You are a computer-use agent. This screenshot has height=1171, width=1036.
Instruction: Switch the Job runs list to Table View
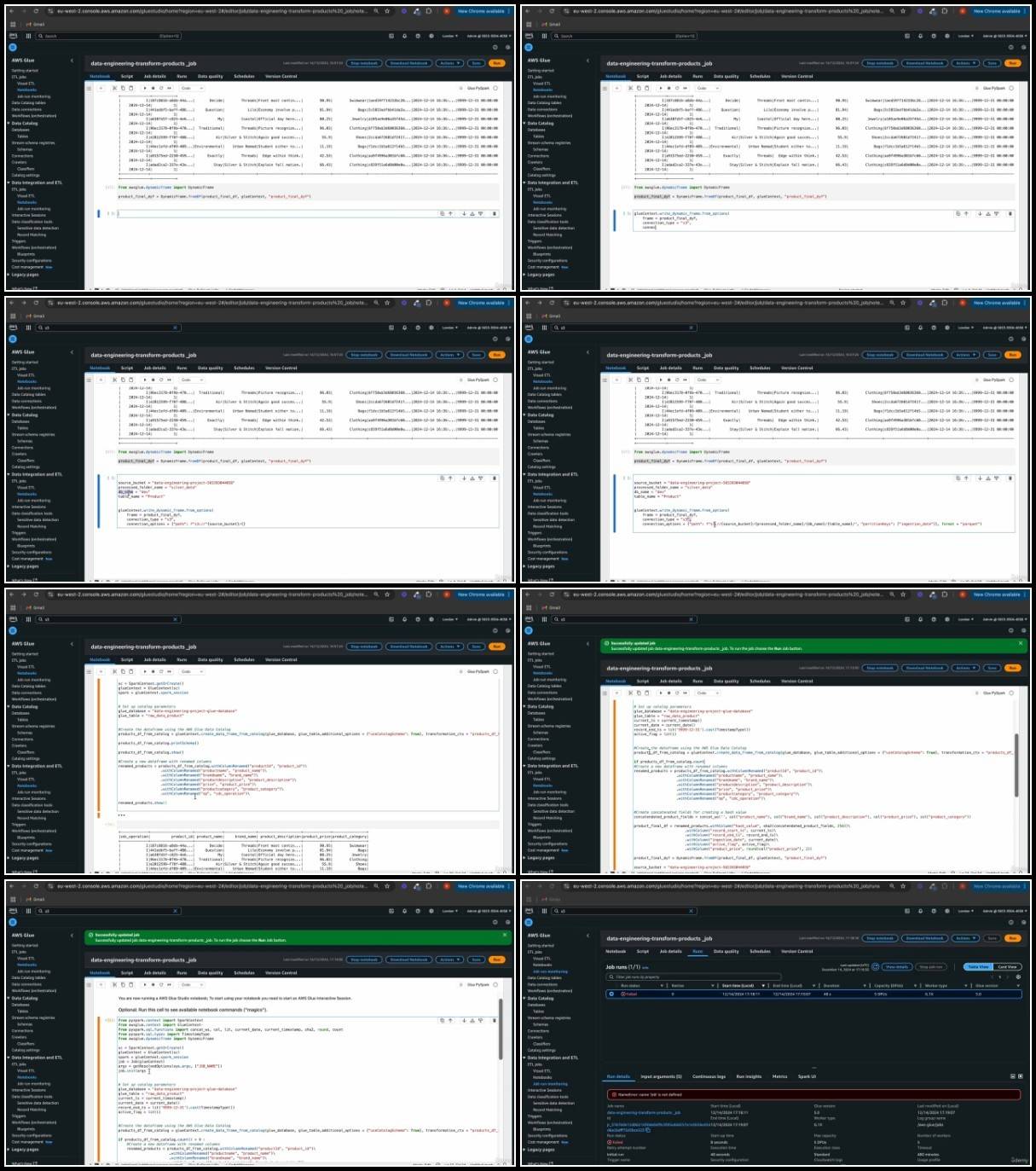[978, 966]
